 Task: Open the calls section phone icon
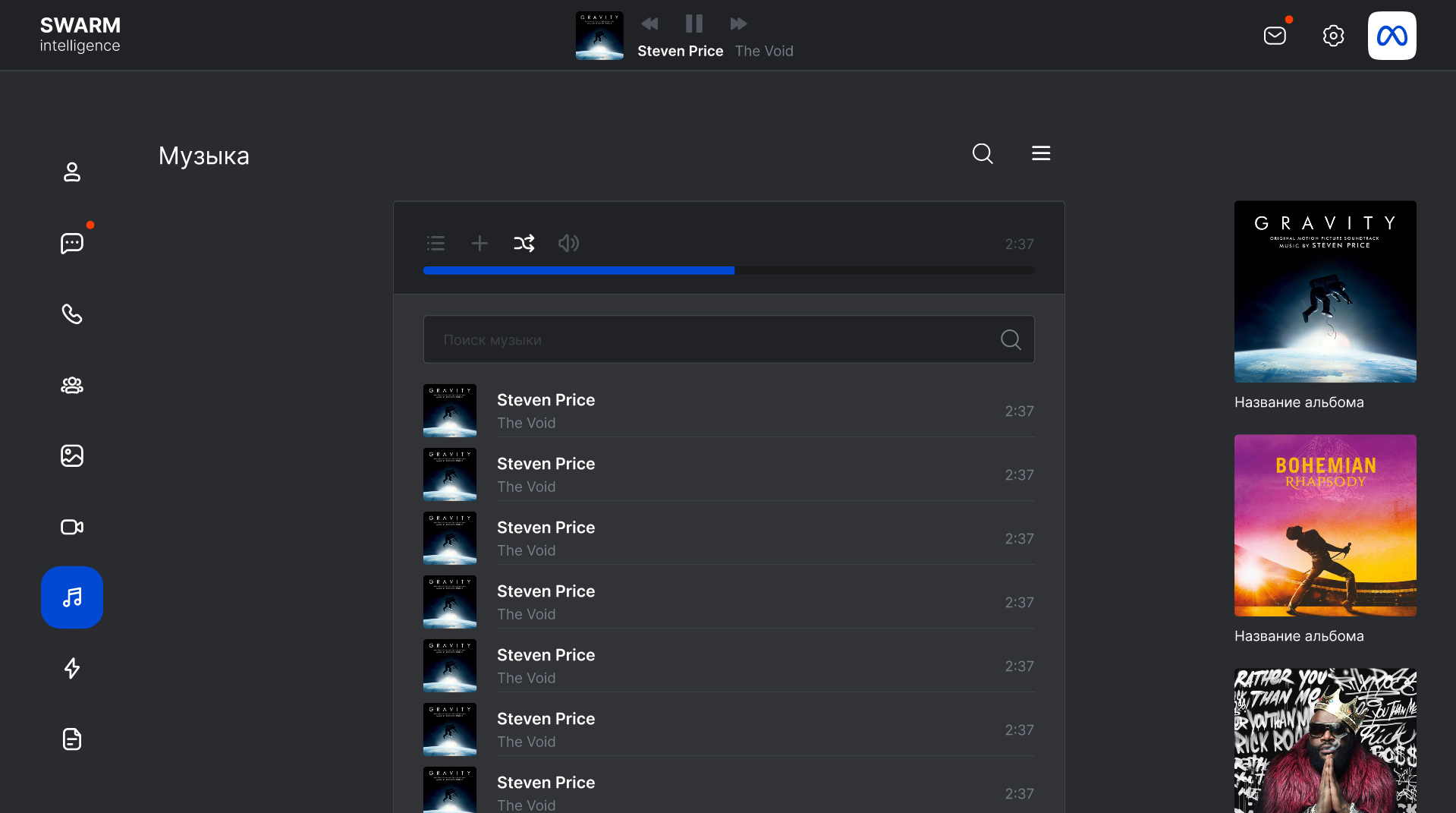pos(72,314)
